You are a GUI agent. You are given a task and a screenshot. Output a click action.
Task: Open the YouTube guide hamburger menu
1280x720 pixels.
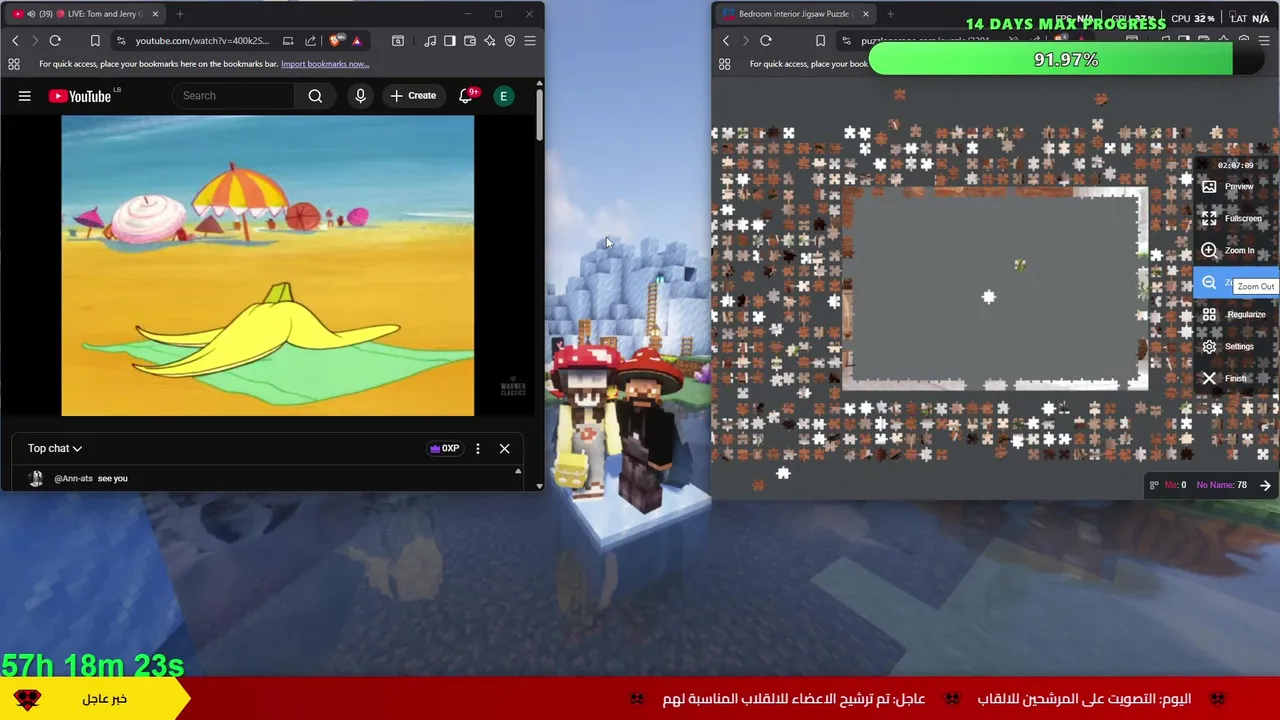coord(25,96)
